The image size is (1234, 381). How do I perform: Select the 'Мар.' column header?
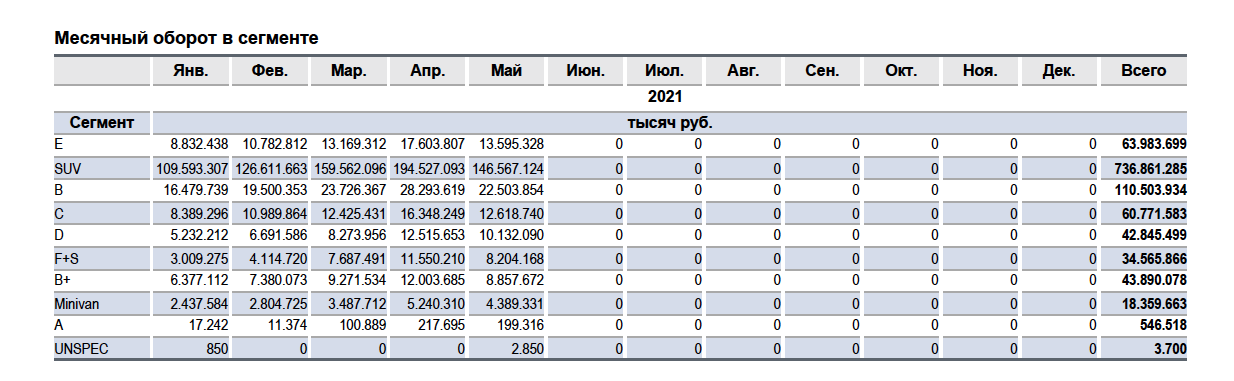pyautogui.click(x=348, y=71)
